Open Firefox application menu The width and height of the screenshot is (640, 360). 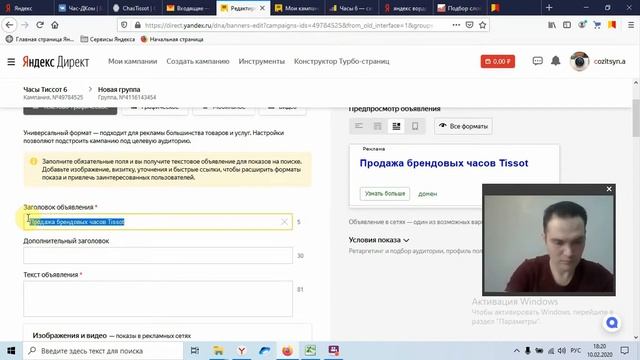[x=631, y=25]
